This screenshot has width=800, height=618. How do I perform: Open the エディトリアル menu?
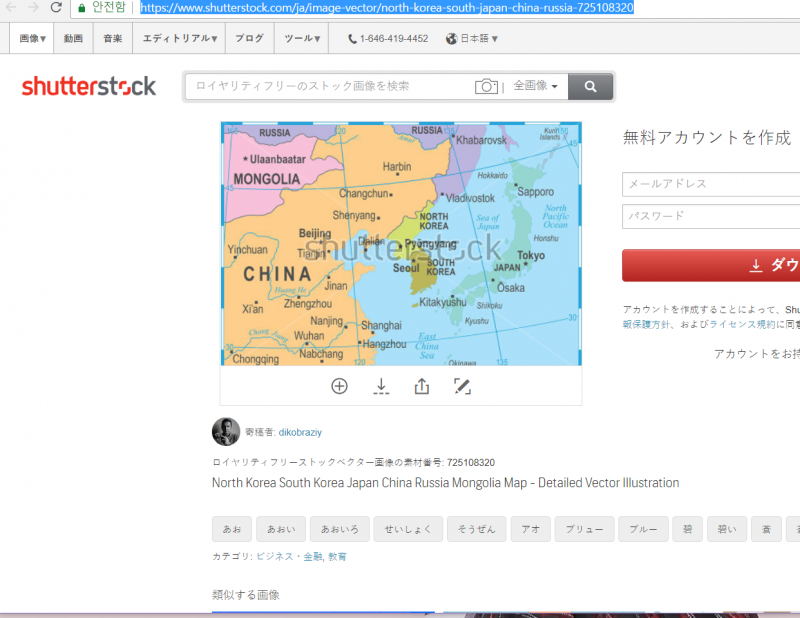tap(180, 39)
